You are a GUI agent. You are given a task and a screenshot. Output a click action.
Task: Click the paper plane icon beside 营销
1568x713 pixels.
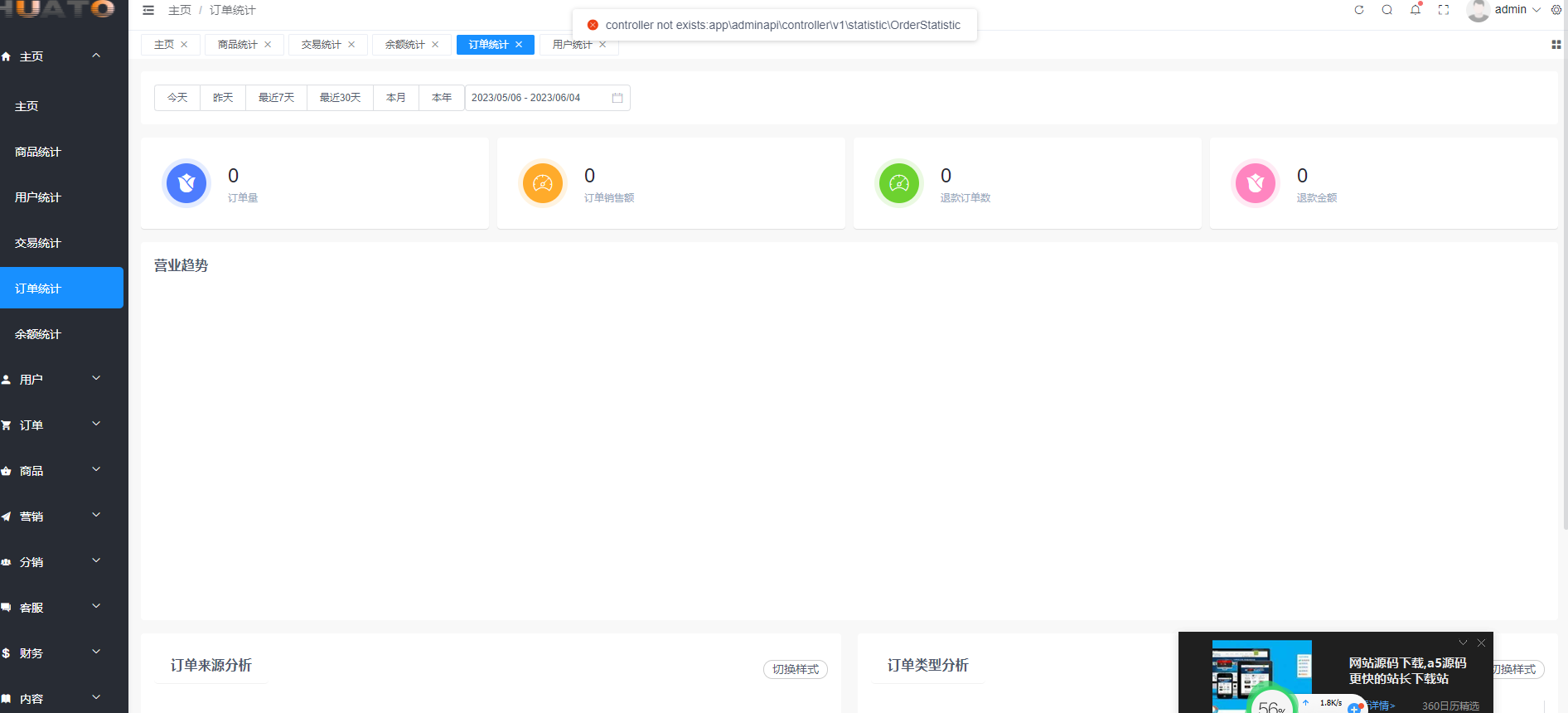pos(6,517)
